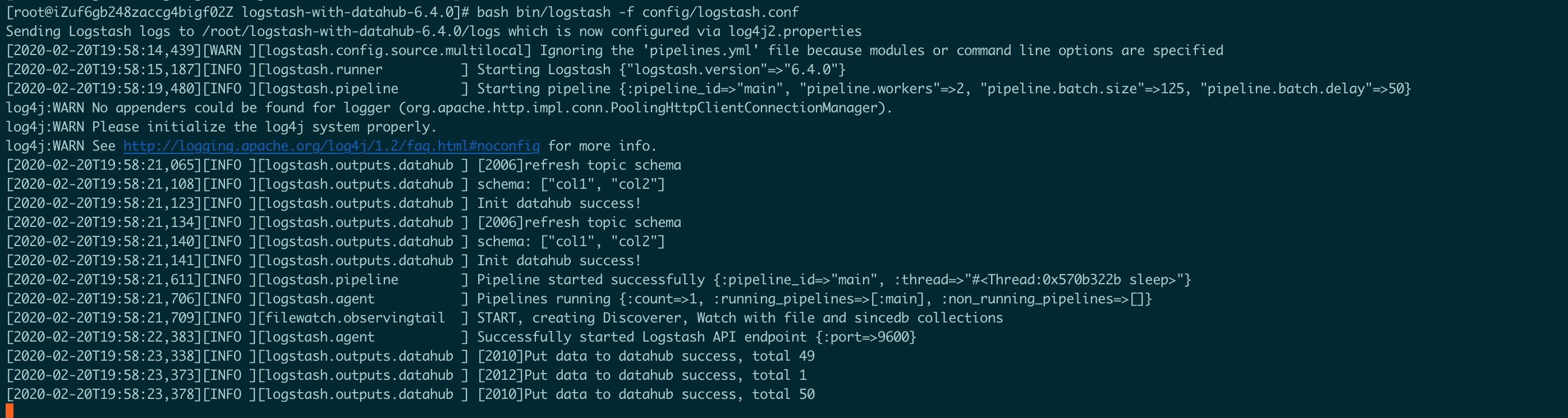Click 'Please initialize the log4j system properly'
Viewport: 1568px width, 418px height.
pyautogui.click(x=264, y=127)
